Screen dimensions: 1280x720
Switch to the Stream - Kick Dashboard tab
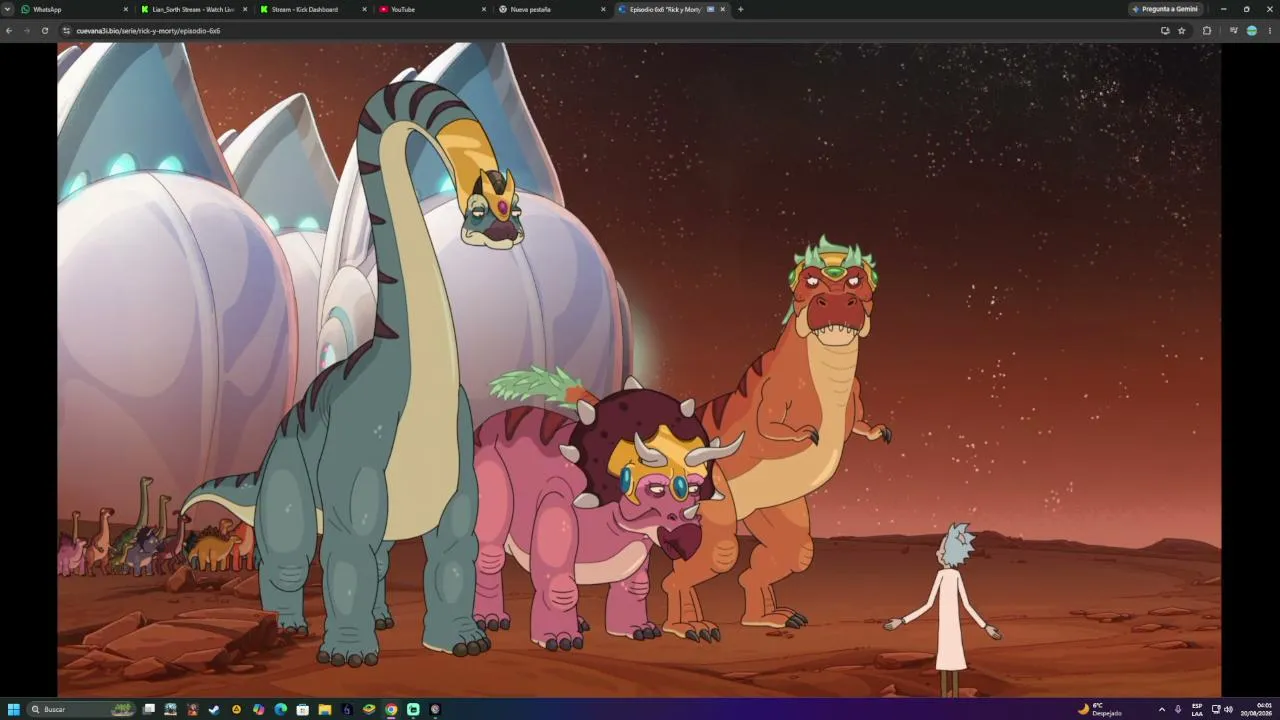coord(313,9)
